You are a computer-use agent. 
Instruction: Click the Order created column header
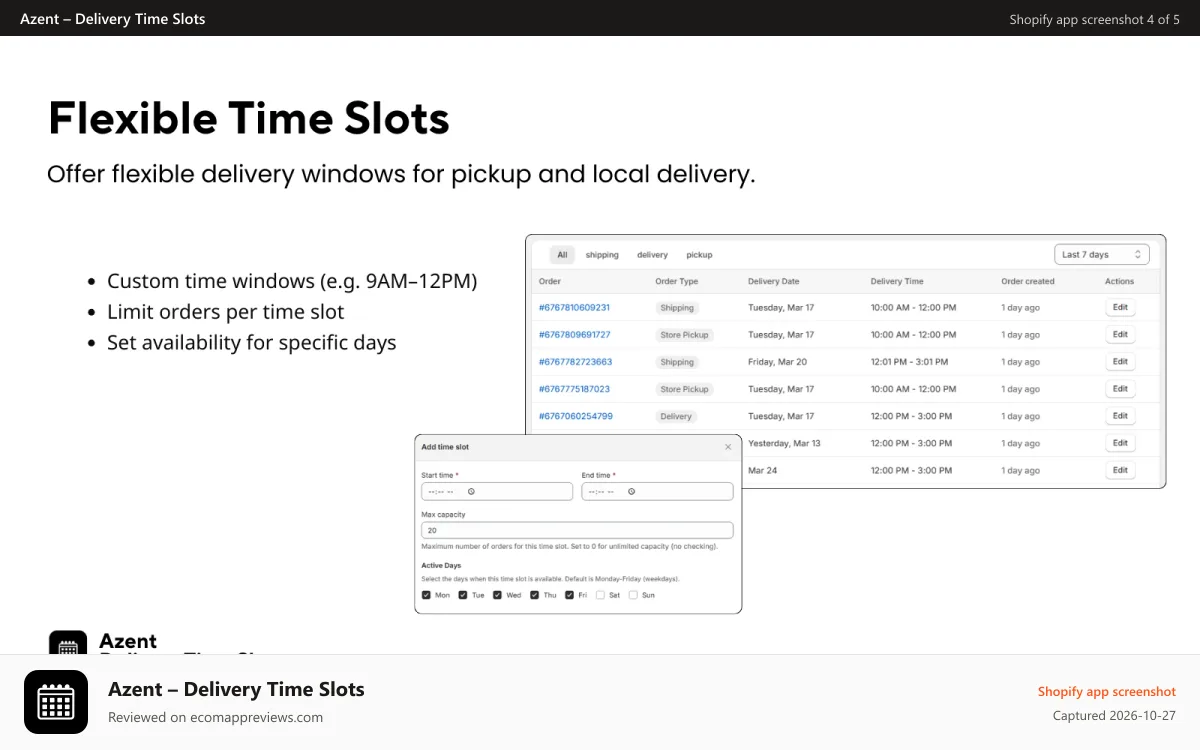point(1028,282)
